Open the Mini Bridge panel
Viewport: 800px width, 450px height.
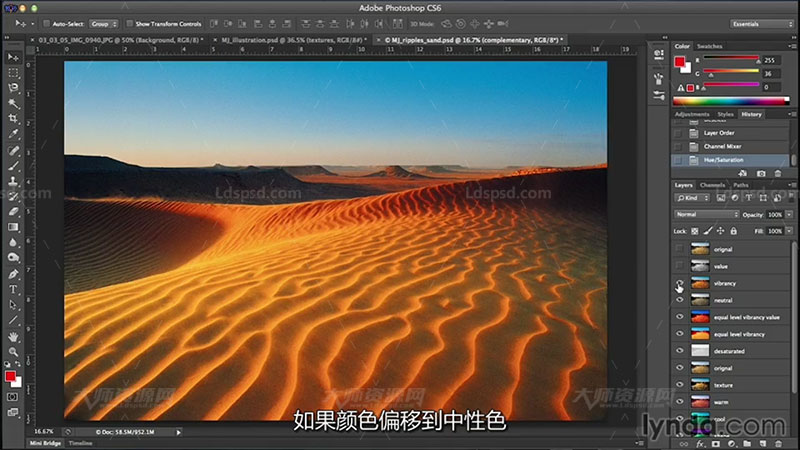45,443
